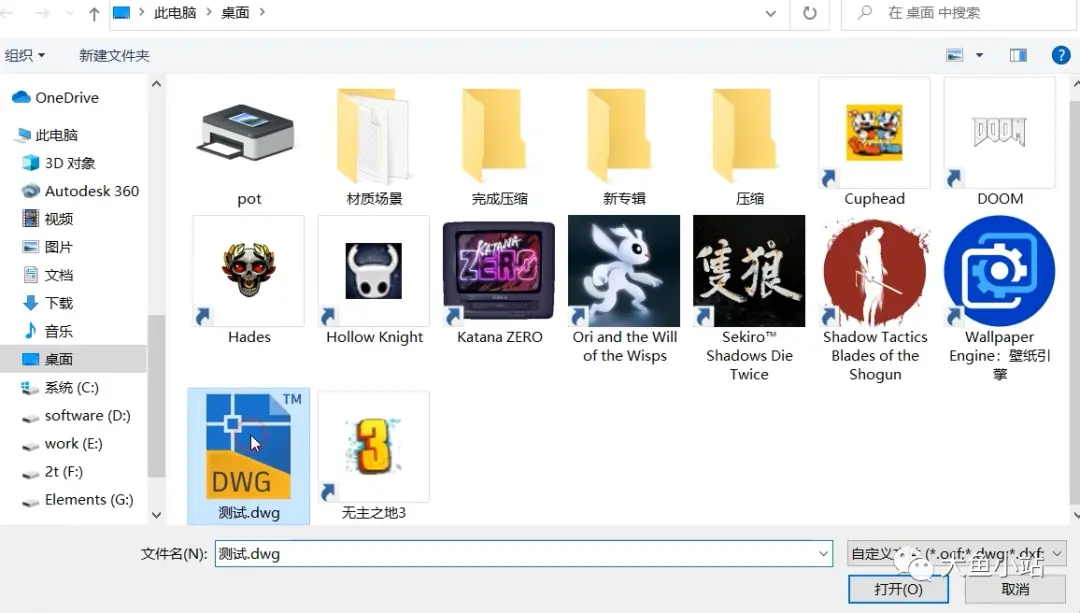
Task: Open 图片 folder in the sidebar
Action: [x=59, y=247]
